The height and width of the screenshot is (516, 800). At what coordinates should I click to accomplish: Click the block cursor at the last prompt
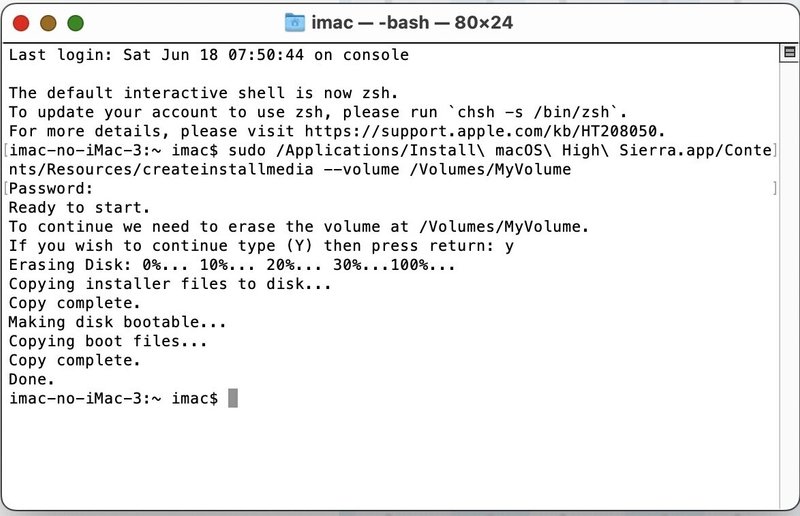[233, 398]
